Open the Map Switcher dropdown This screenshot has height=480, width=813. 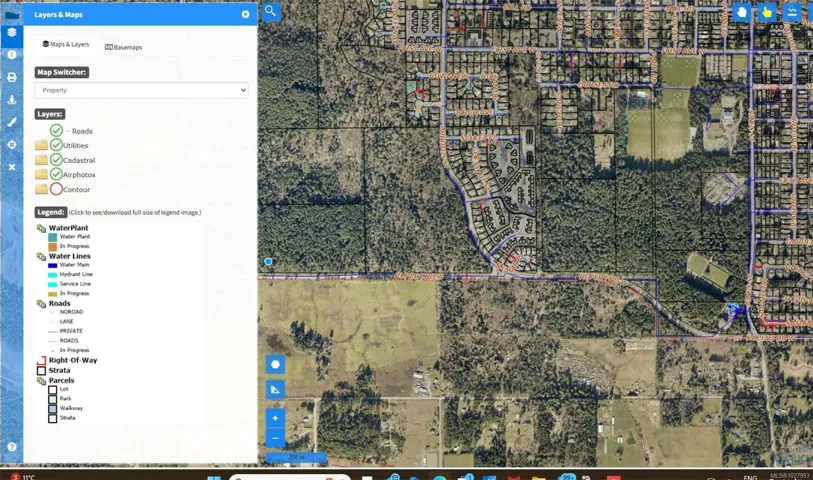tap(141, 90)
